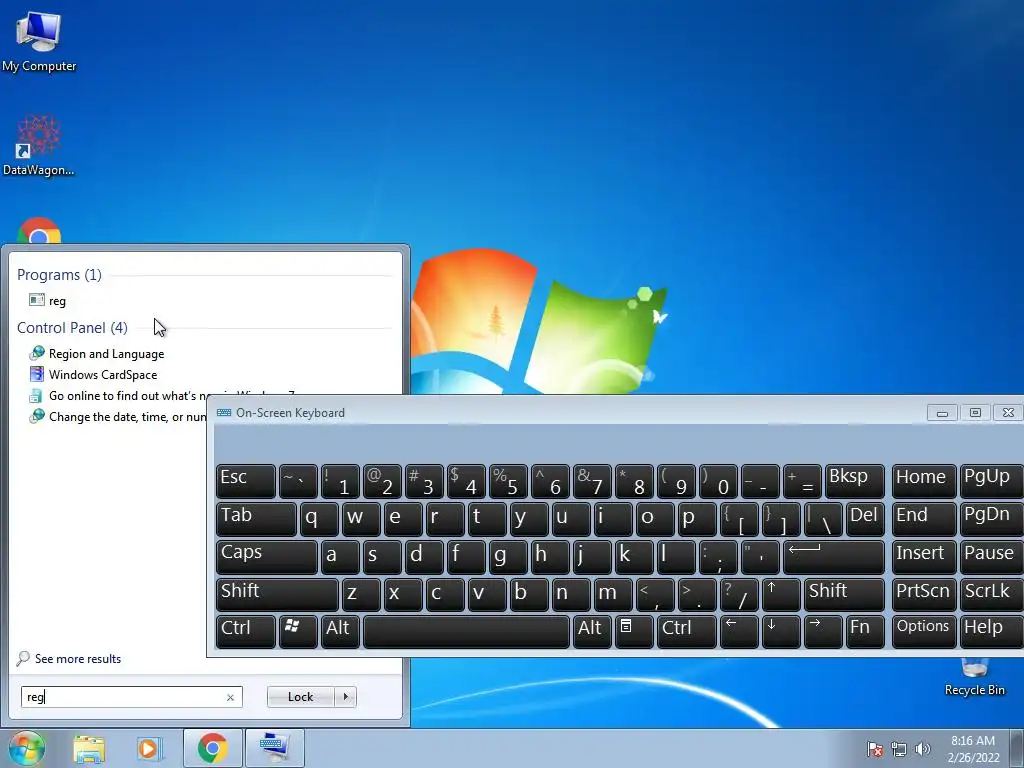Toggle the left Alt key on keyboard
This screenshot has width=1024, height=768.
[x=340, y=632]
